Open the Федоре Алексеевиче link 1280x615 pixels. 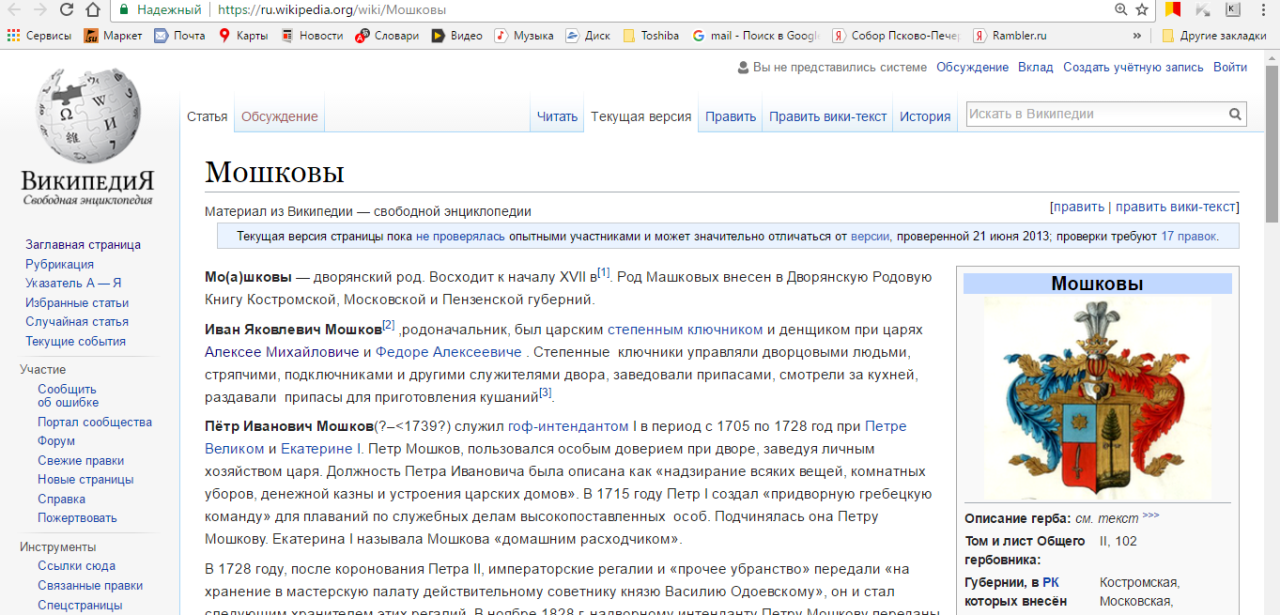coord(449,352)
